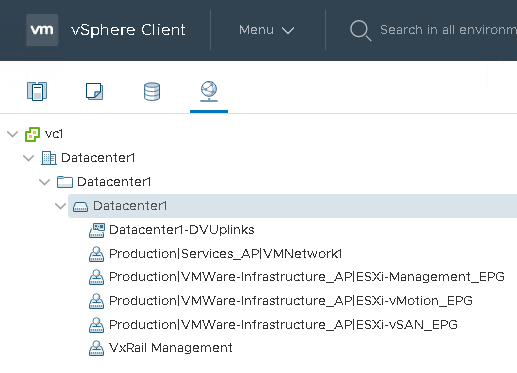Collapse the vc1 vCenter node

(13, 134)
